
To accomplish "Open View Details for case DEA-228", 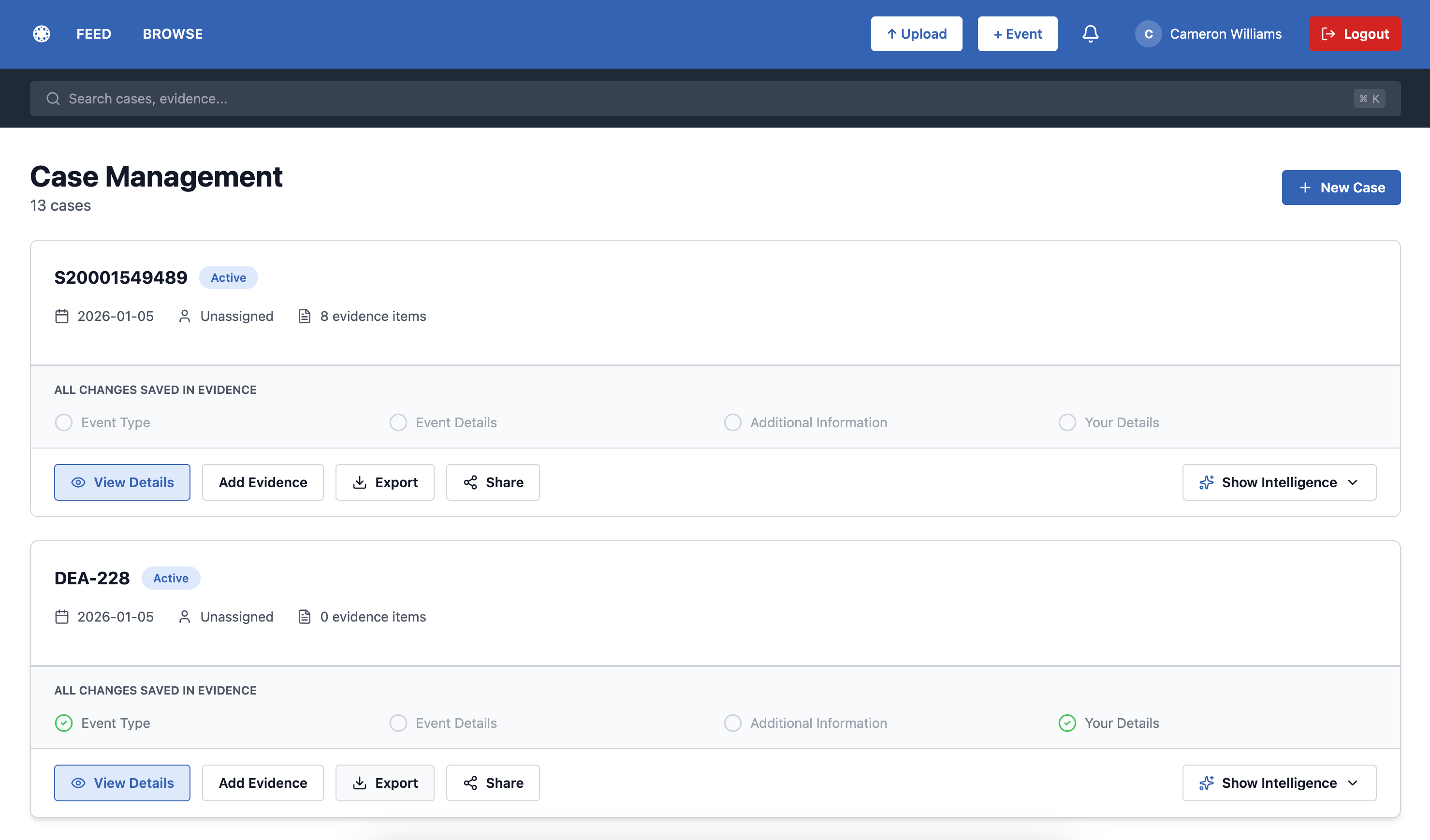I will pos(122,782).
